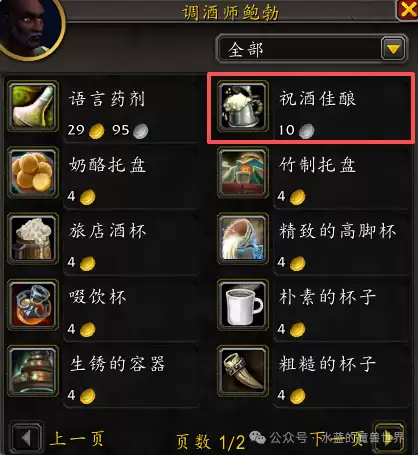This screenshot has width=418, height=455.
Task: Click the 语言药剂 item name text
Action: click(107, 99)
